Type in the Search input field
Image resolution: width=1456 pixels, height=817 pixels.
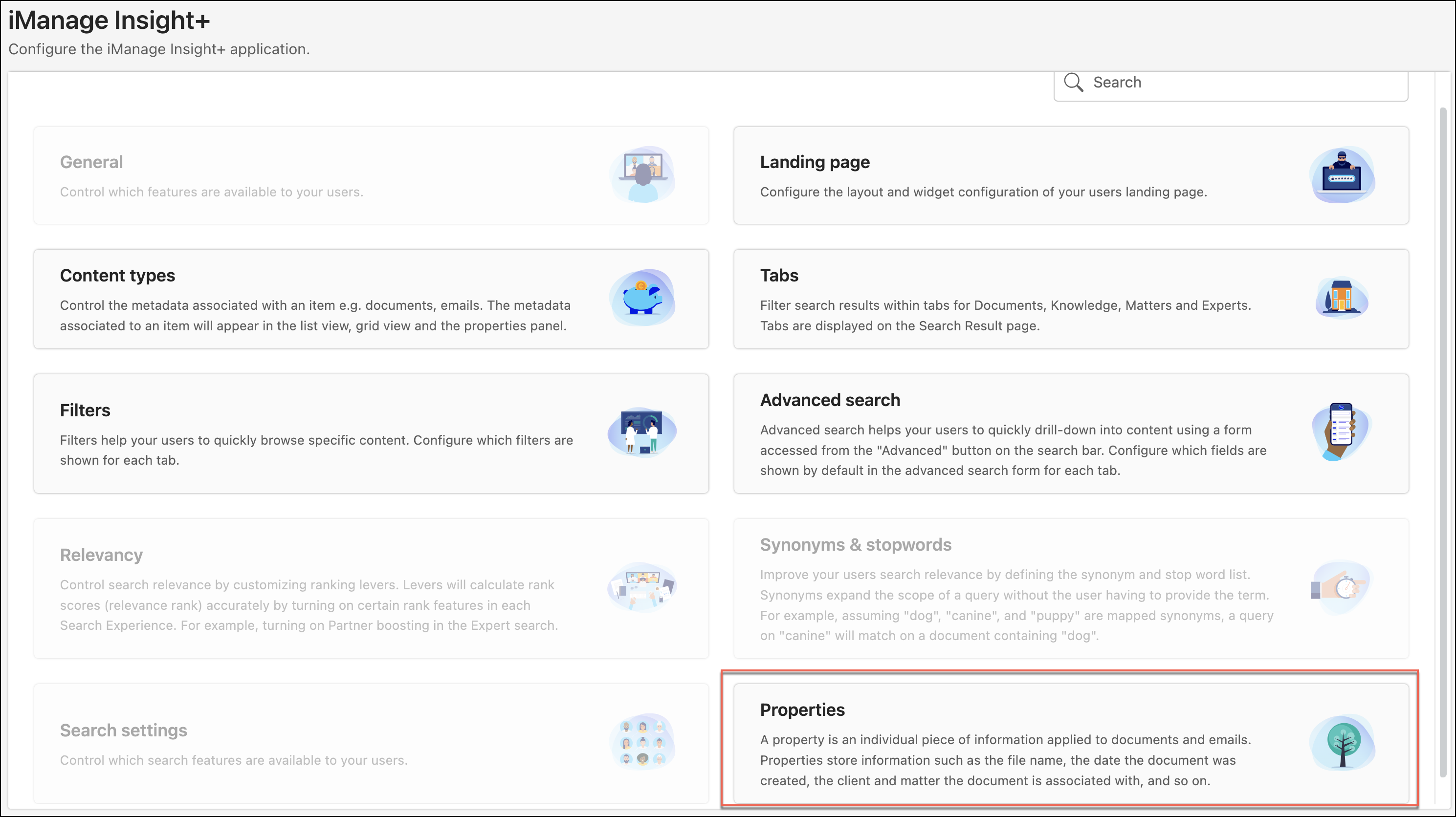[x=1243, y=83]
